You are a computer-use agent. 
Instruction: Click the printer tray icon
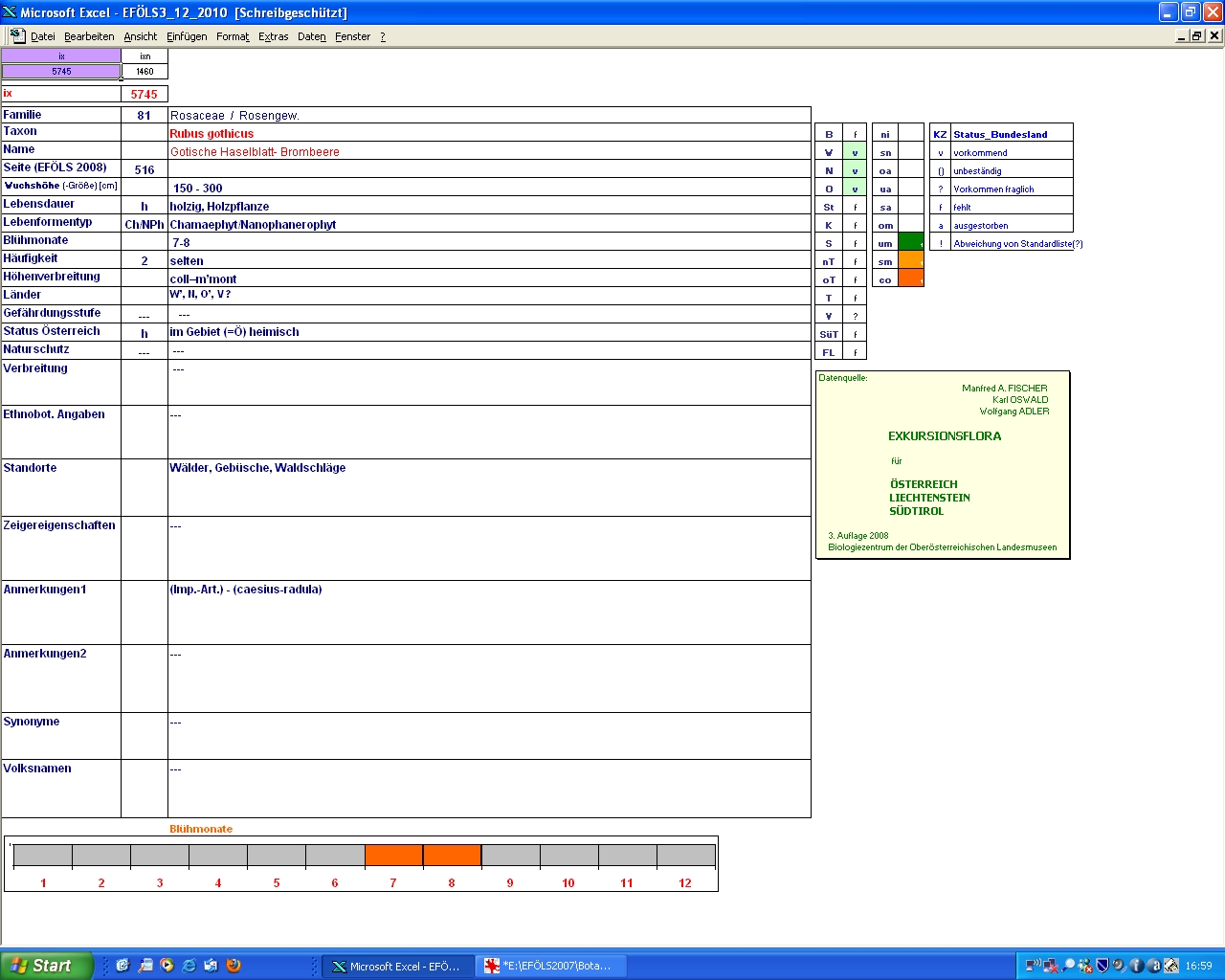1170,966
